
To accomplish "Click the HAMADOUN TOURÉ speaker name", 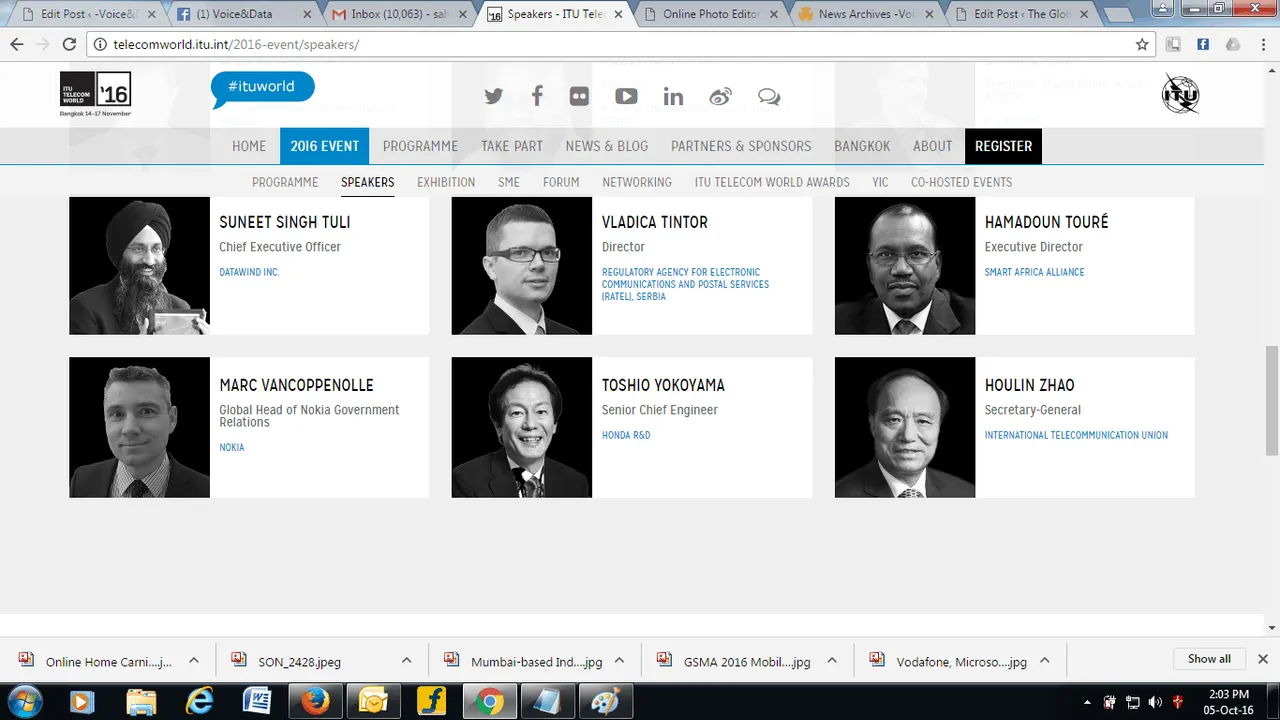I will pyautogui.click(x=1046, y=222).
